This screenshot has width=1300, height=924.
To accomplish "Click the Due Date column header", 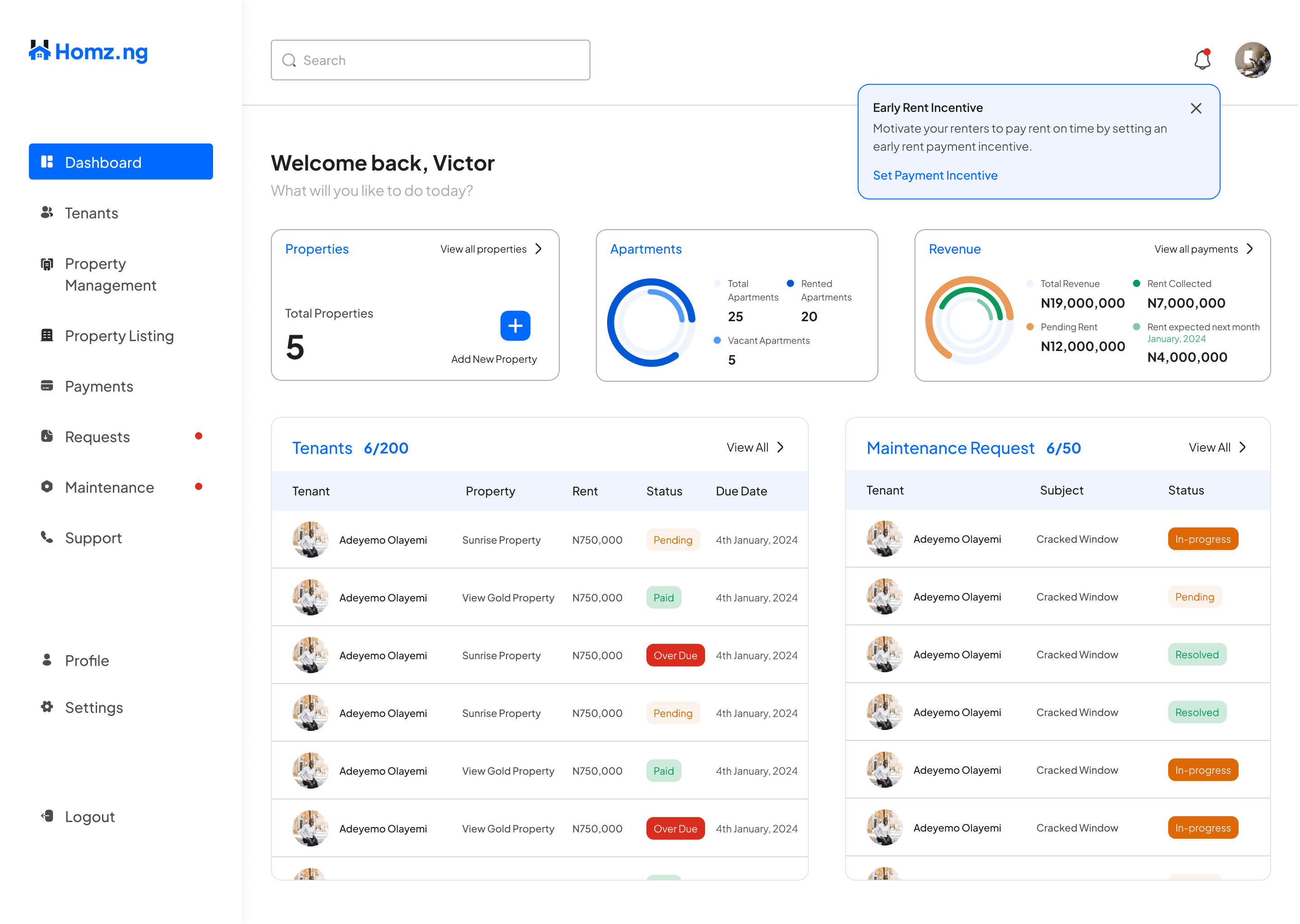I will tap(741, 491).
